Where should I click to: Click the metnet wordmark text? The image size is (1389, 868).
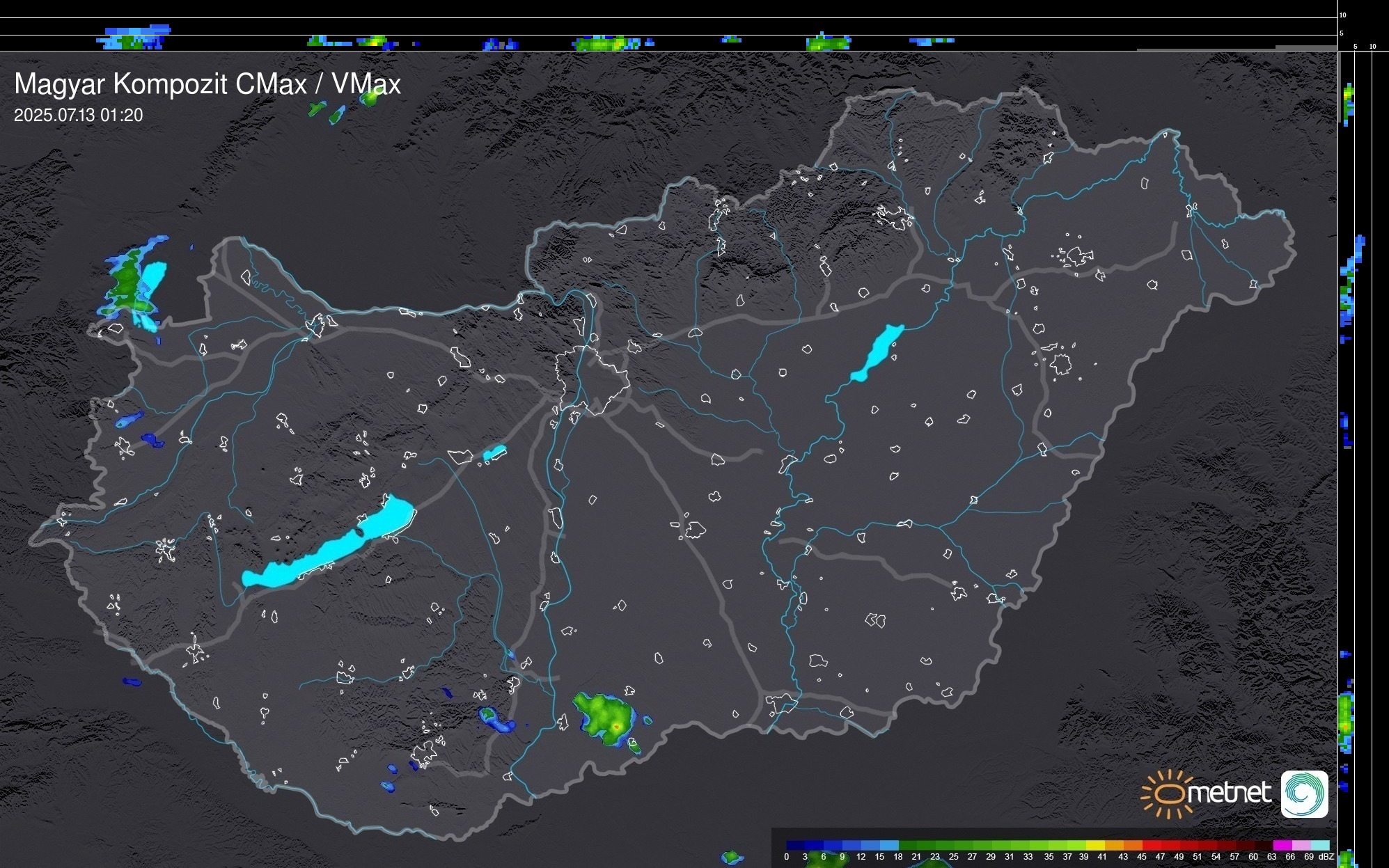click(x=1229, y=793)
